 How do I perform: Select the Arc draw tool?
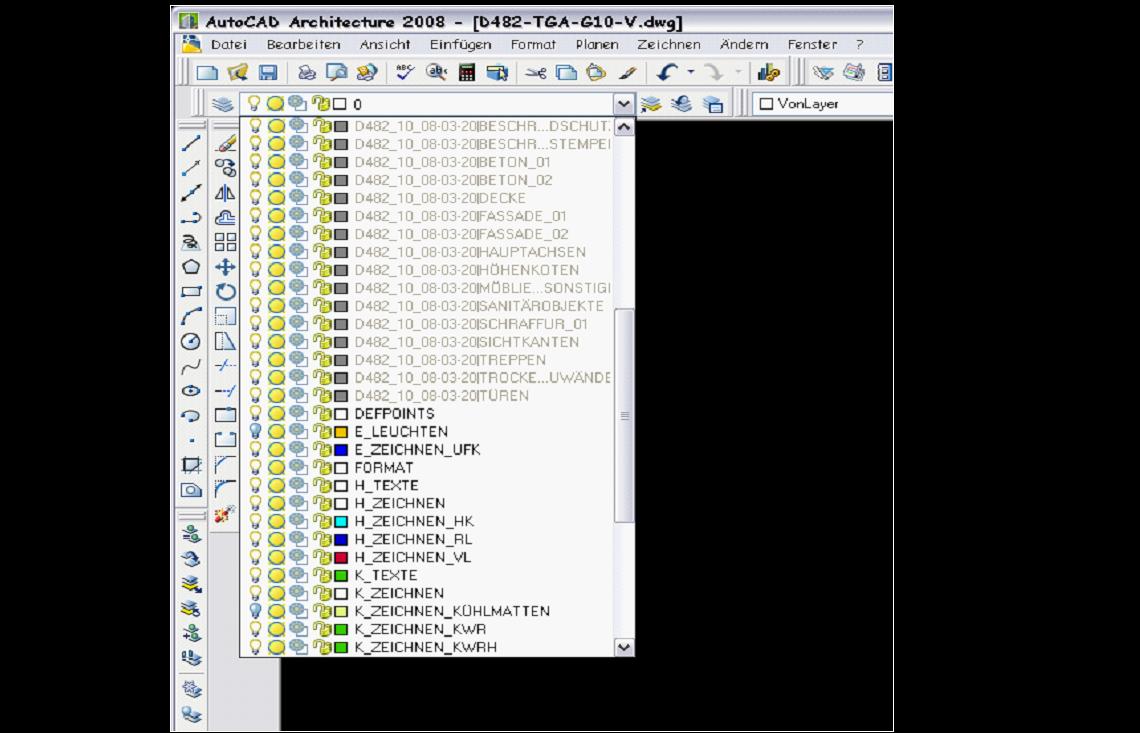[x=191, y=316]
